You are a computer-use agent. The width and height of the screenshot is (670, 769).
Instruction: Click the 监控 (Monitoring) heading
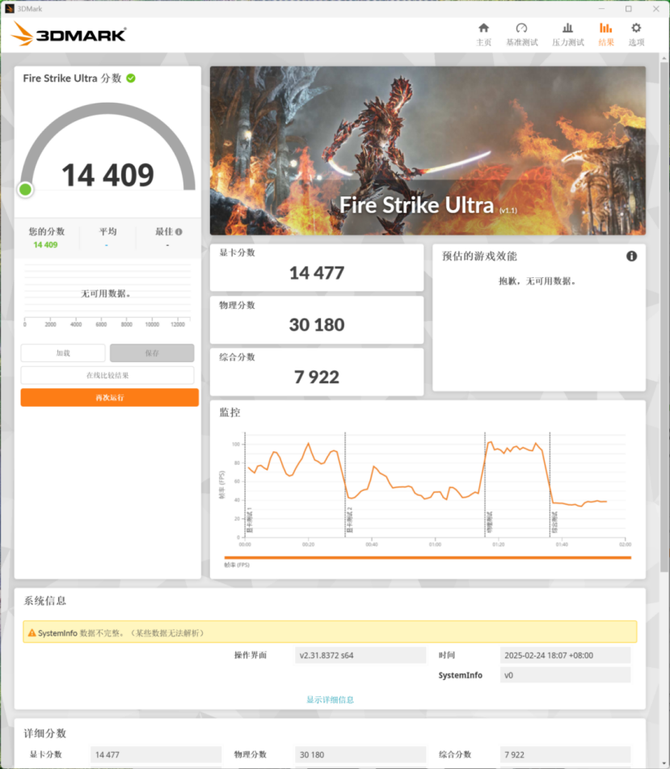click(230, 412)
